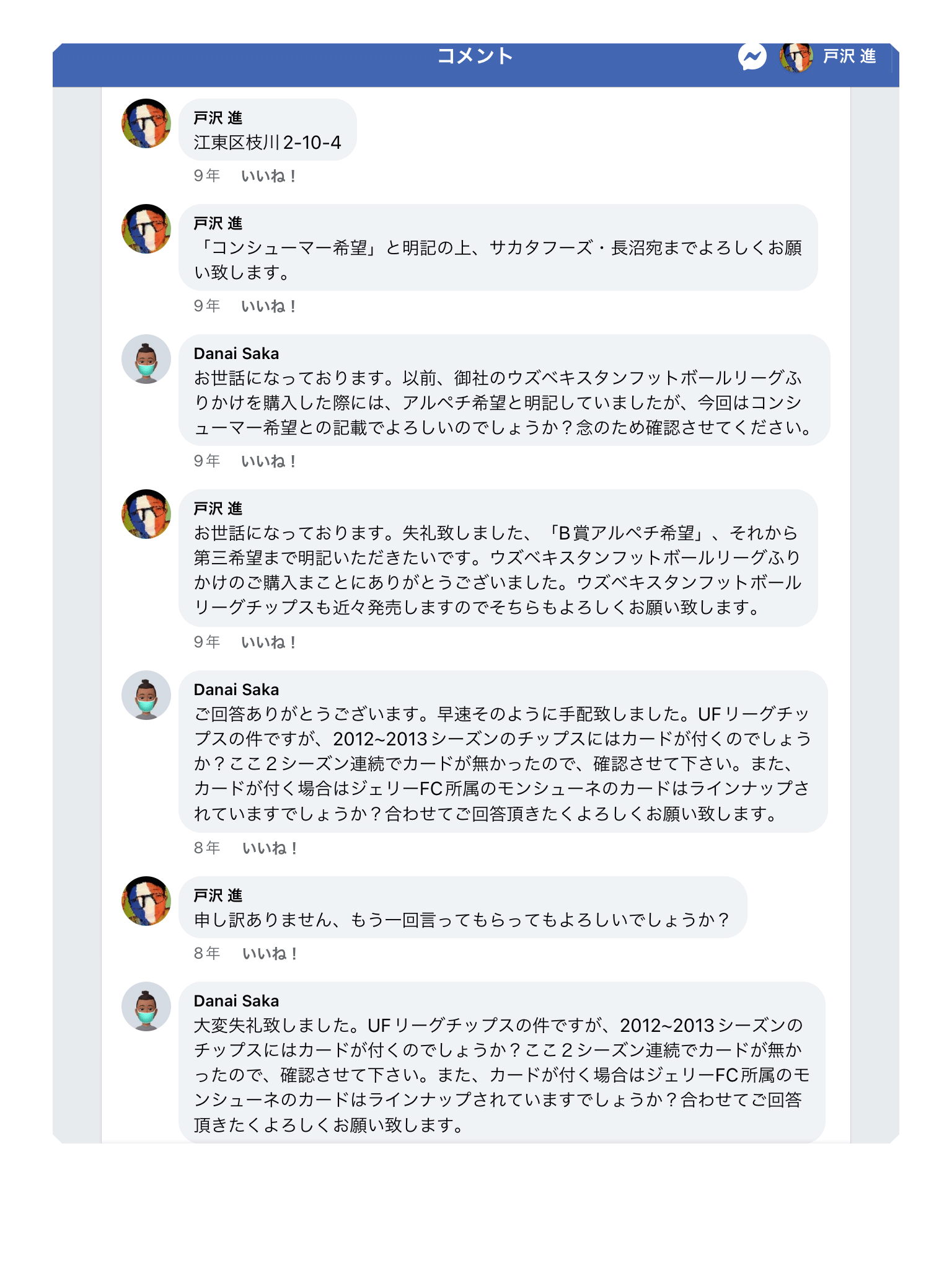This screenshot has height=1270, width=952.
Task: Click 戸沢 進's avatar on the address comment
Action: coord(146,123)
